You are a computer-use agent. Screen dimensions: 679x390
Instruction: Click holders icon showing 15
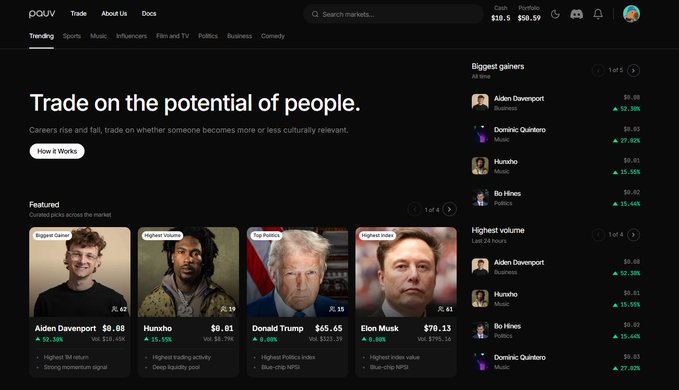pos(332,309)
